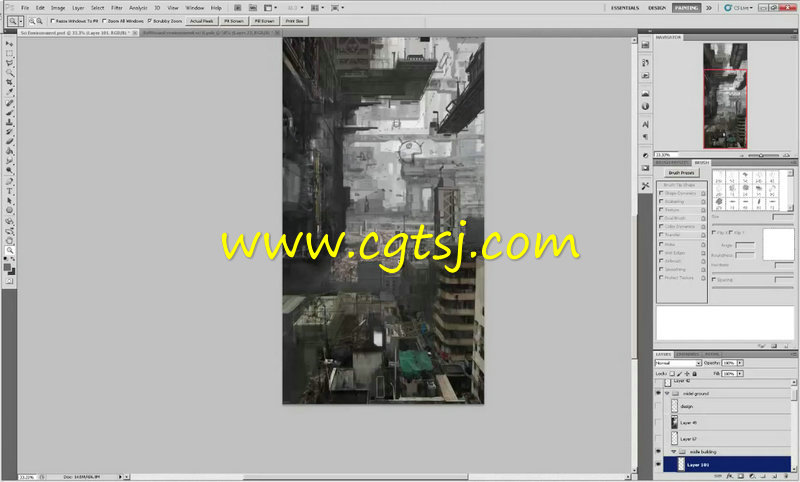This screenshot has height=482, width=800.
Task: Delete layer using the trash icon
Action: coord(785,476)
